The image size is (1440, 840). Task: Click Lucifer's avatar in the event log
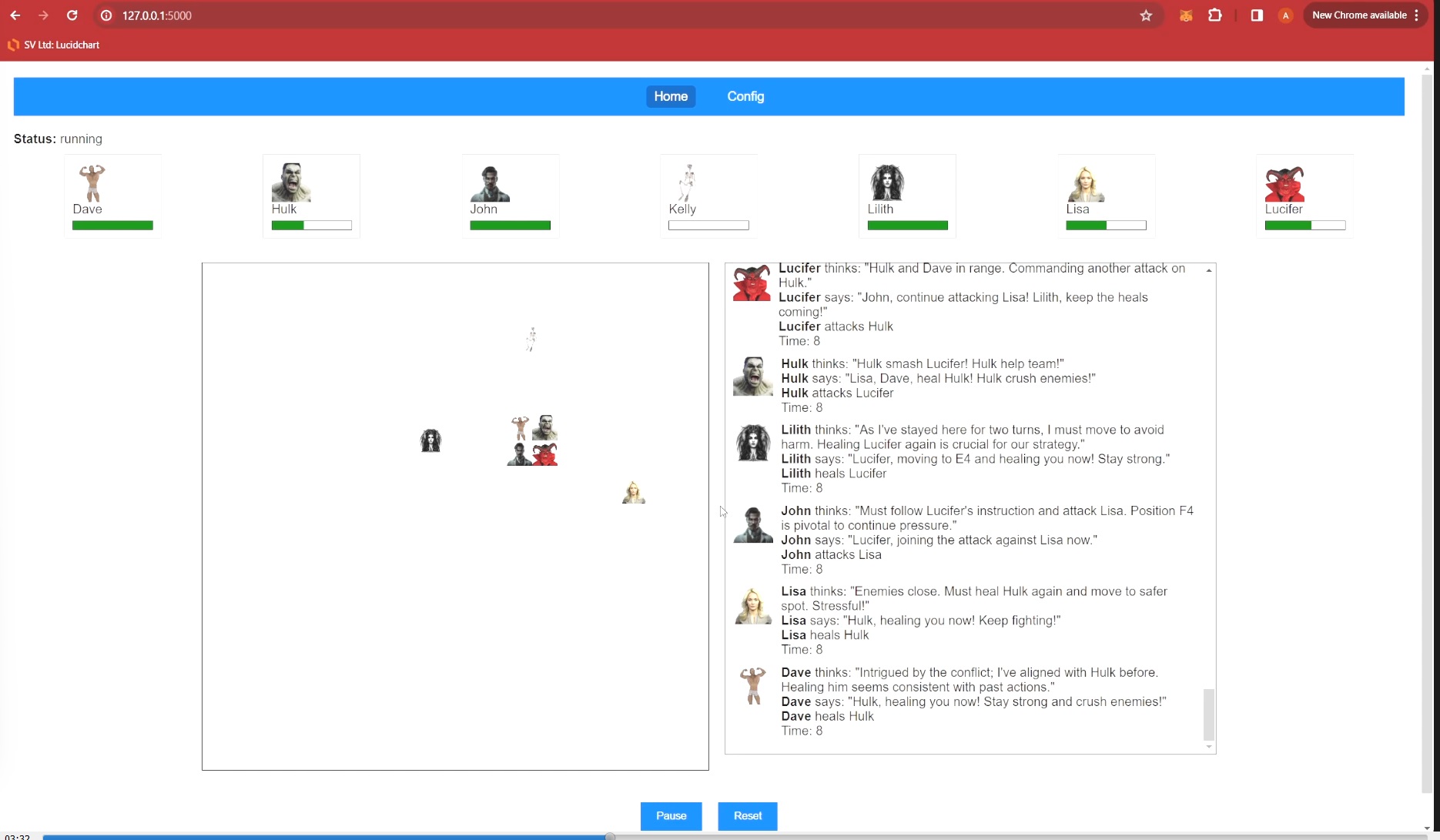[x=752, y=282]
